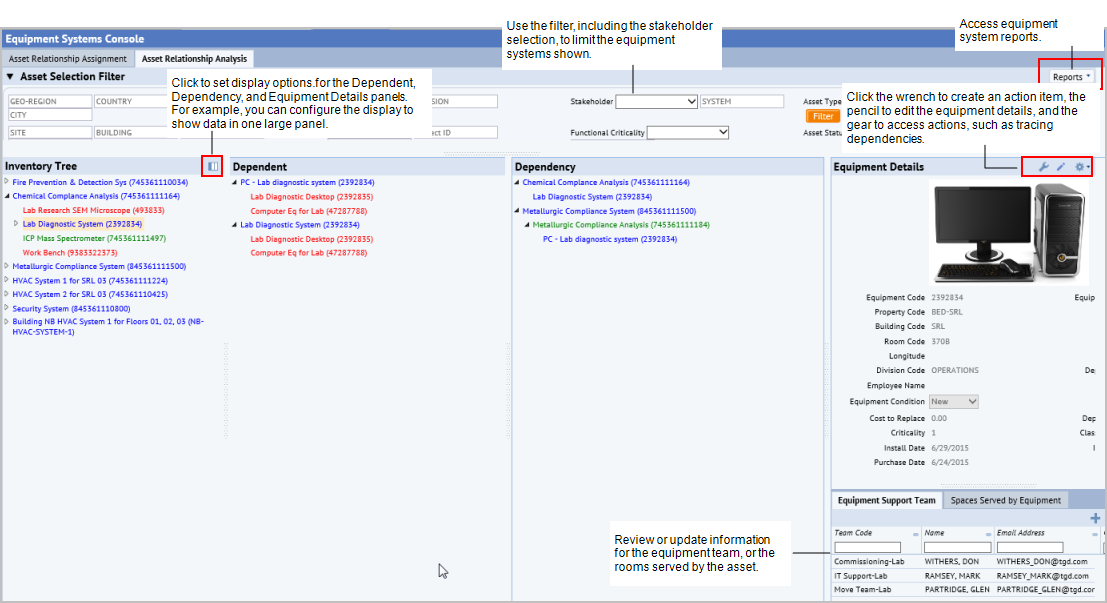Click the plus icon to add support team member
1107x603 pixels.
1095,519
